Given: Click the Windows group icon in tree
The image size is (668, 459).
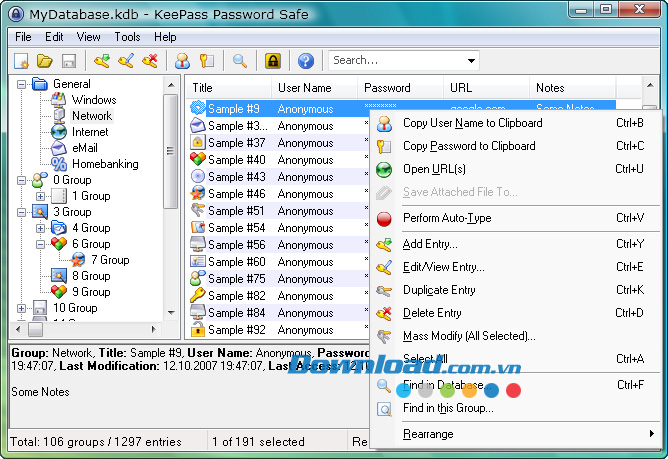Looking at the screenshot, I should [x=58, y=100].
